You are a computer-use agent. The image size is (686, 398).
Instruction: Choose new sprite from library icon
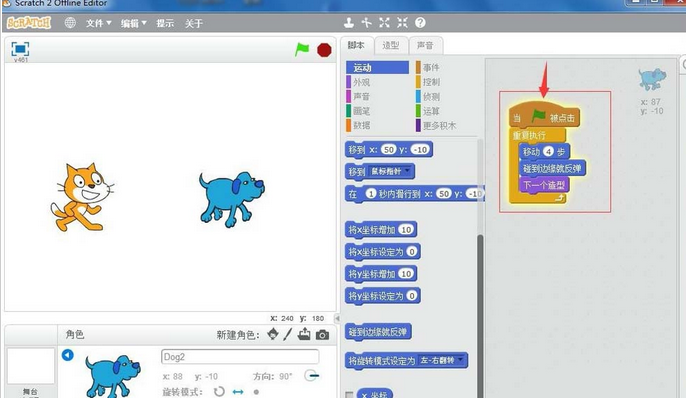coord(273,334)
